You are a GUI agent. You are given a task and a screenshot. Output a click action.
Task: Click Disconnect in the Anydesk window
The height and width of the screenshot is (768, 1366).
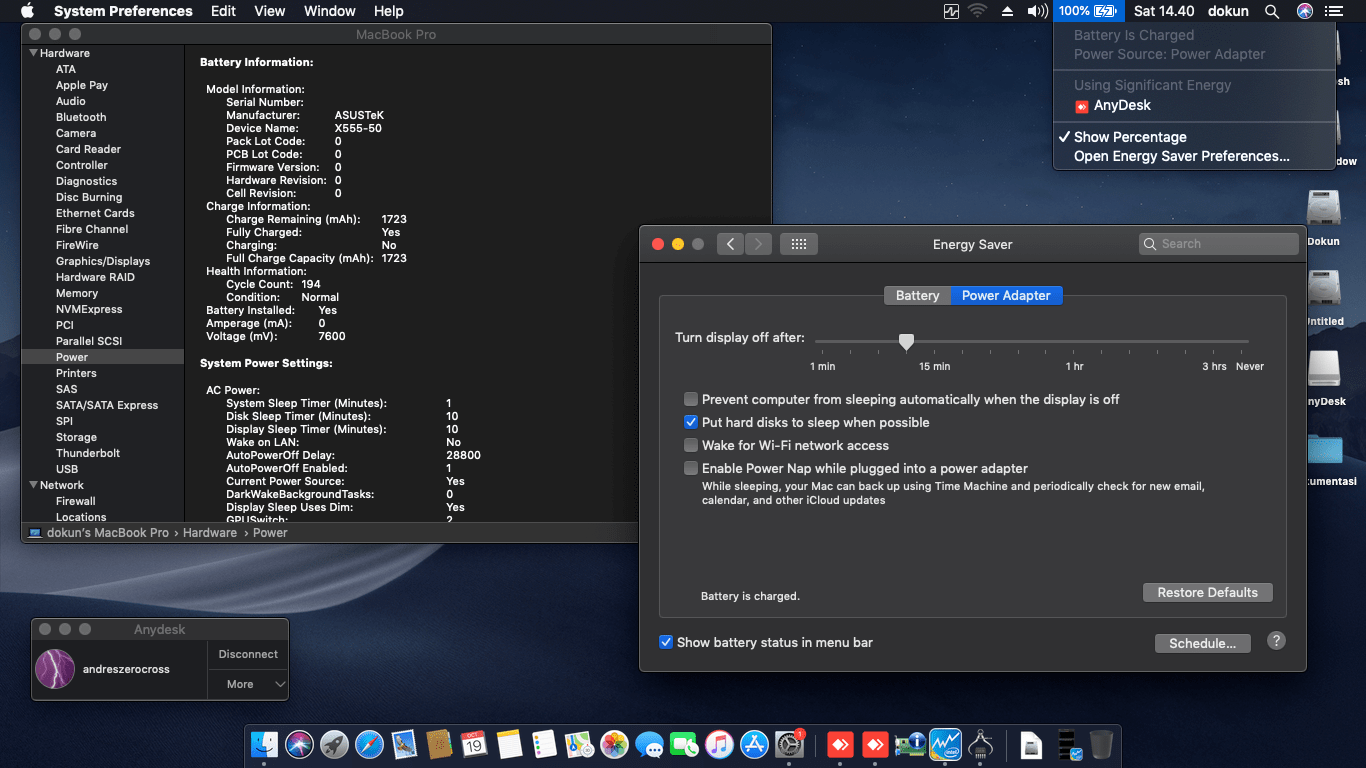248,654
